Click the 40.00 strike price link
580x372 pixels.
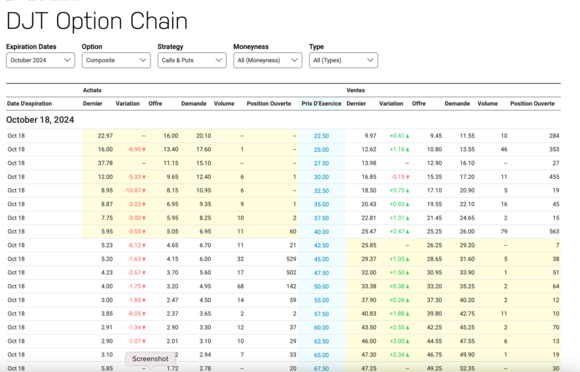click(x=321, y=232)
